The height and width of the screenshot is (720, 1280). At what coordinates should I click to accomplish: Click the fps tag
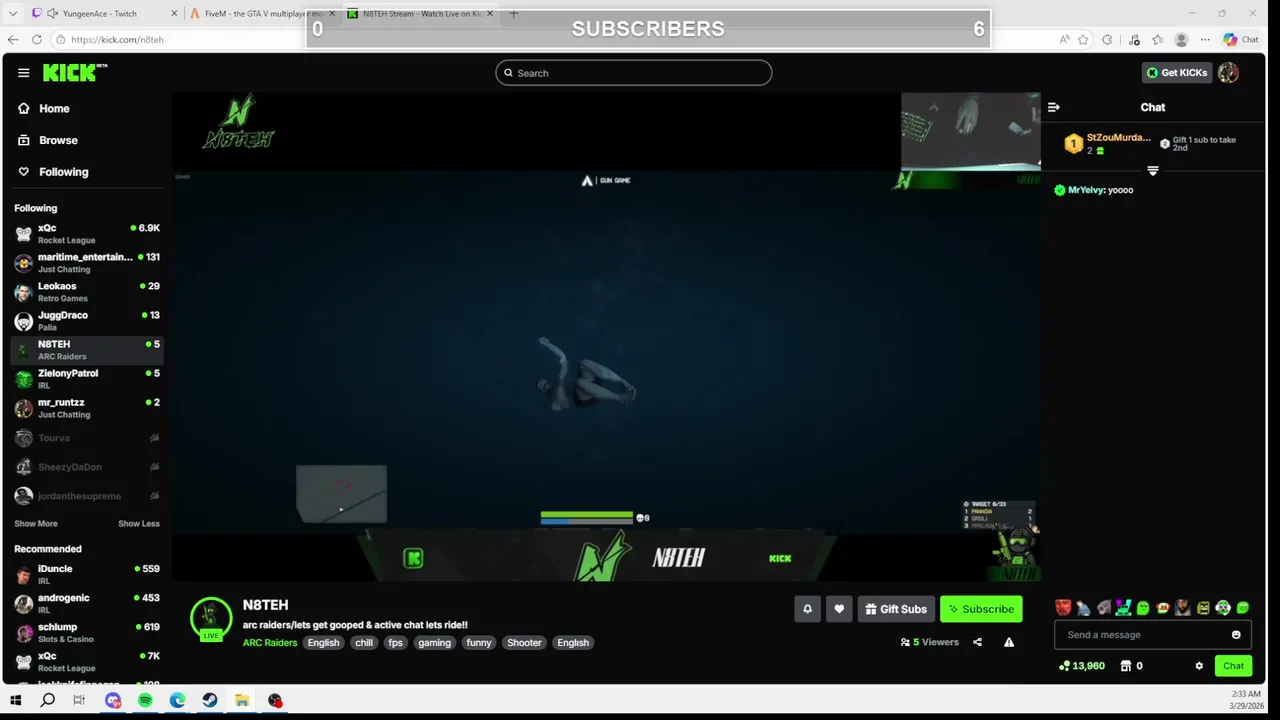(395, 643)
